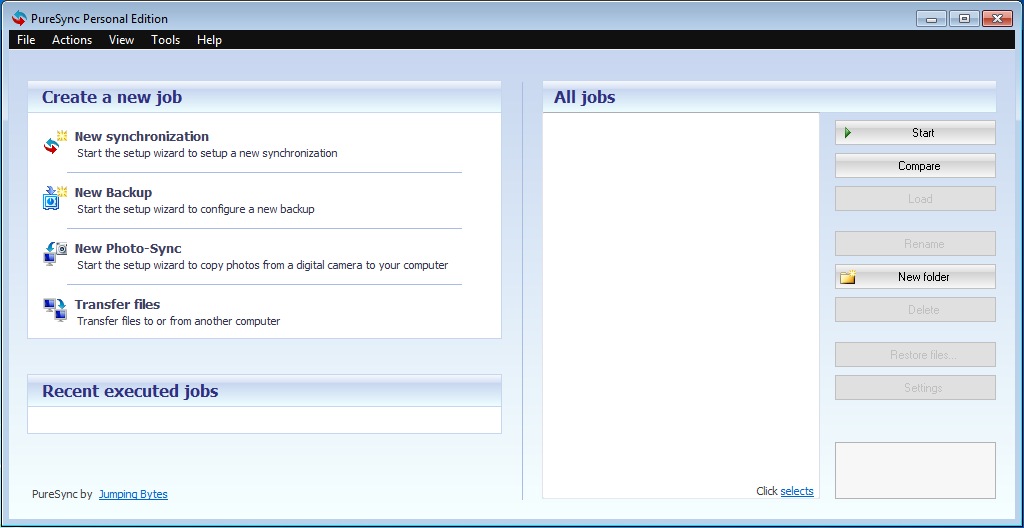Open the Actions menu
Image resolution: width=1024 pixels, height=528 pixels.
pos(72,40)
